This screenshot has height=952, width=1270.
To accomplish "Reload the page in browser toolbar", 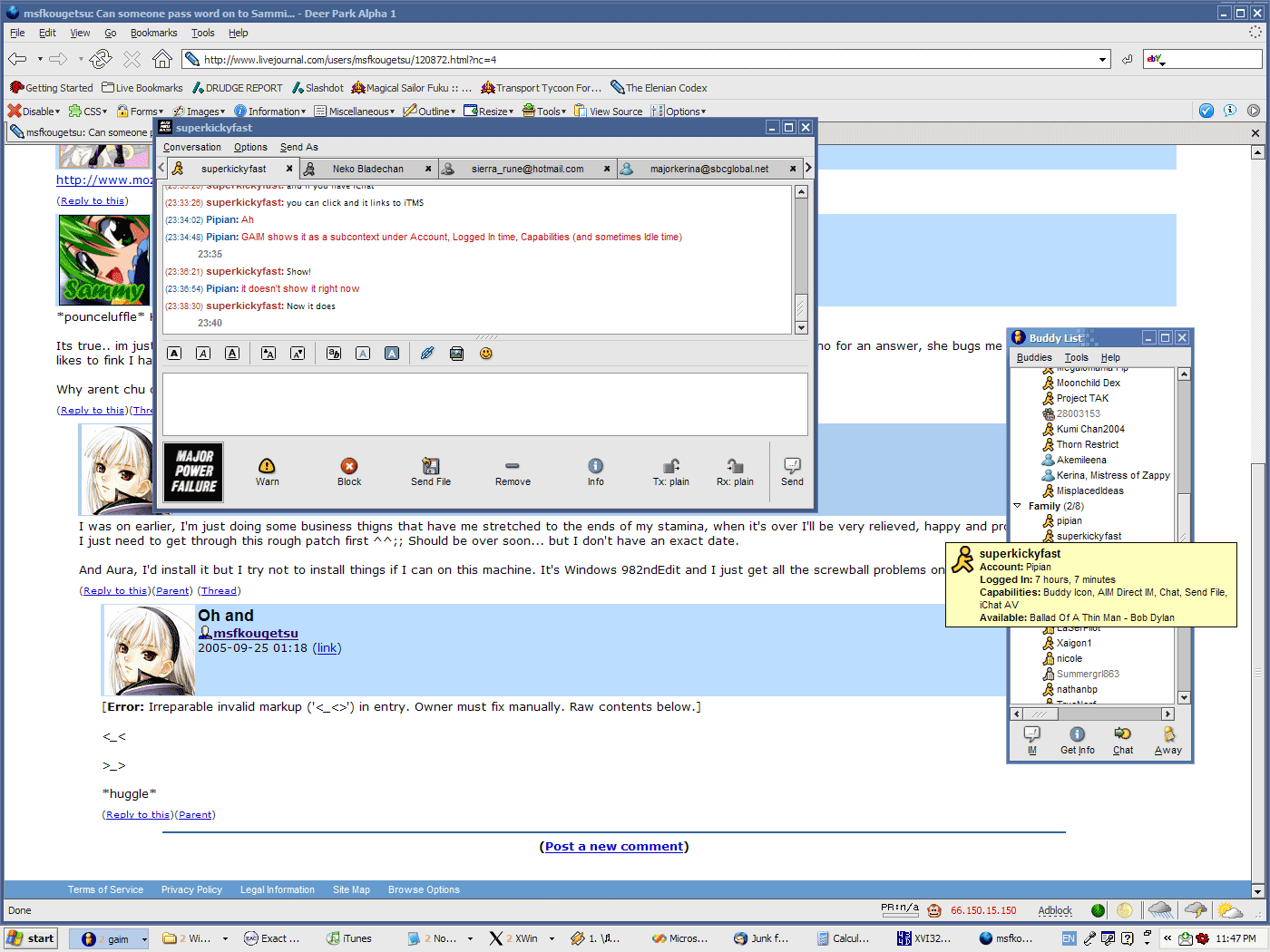I will click(x=101, y=59).
